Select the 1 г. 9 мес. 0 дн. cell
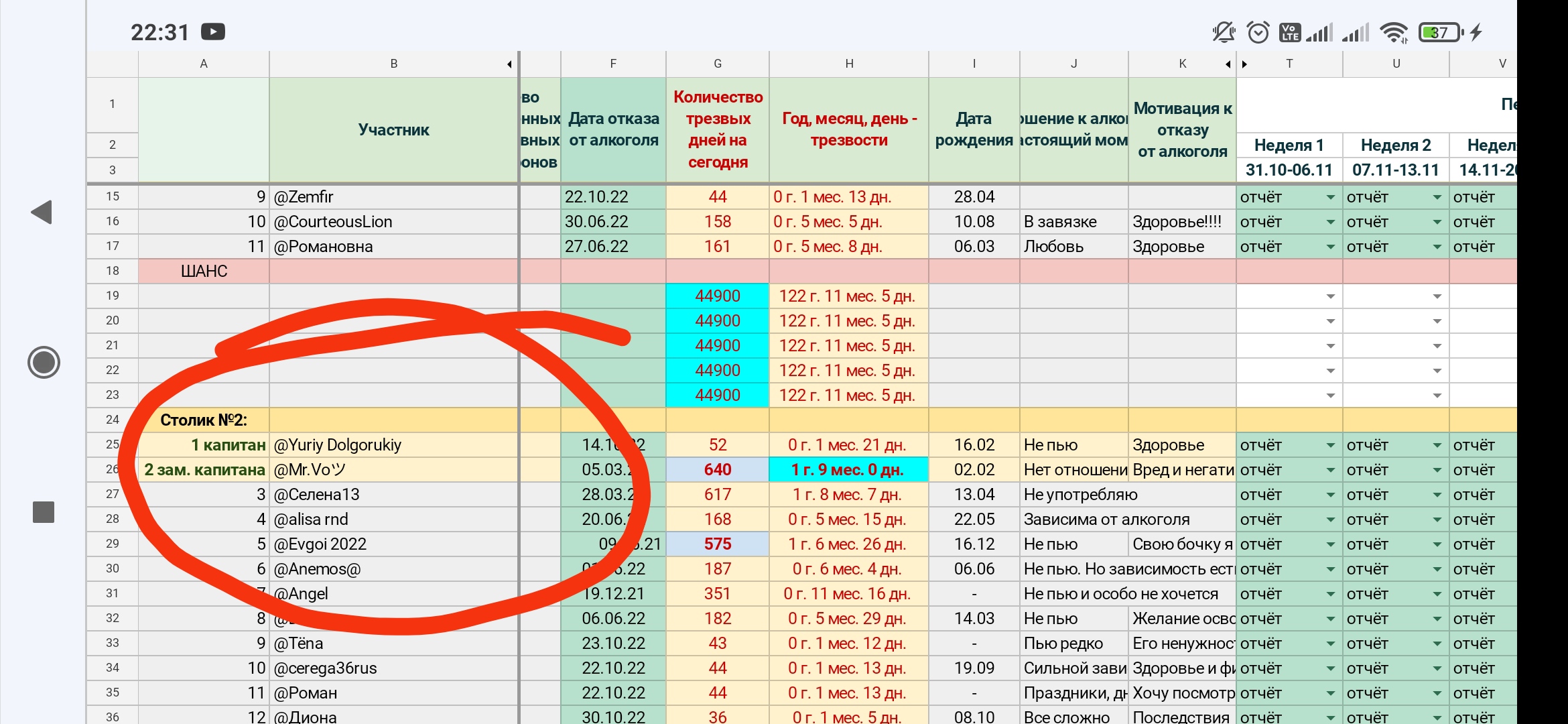 (x=849, y=470)
